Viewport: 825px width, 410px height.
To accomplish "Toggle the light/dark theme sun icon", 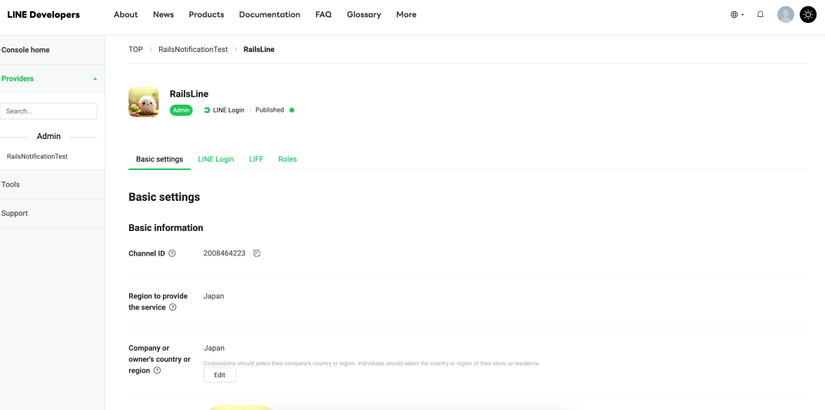I will [808, 15].
